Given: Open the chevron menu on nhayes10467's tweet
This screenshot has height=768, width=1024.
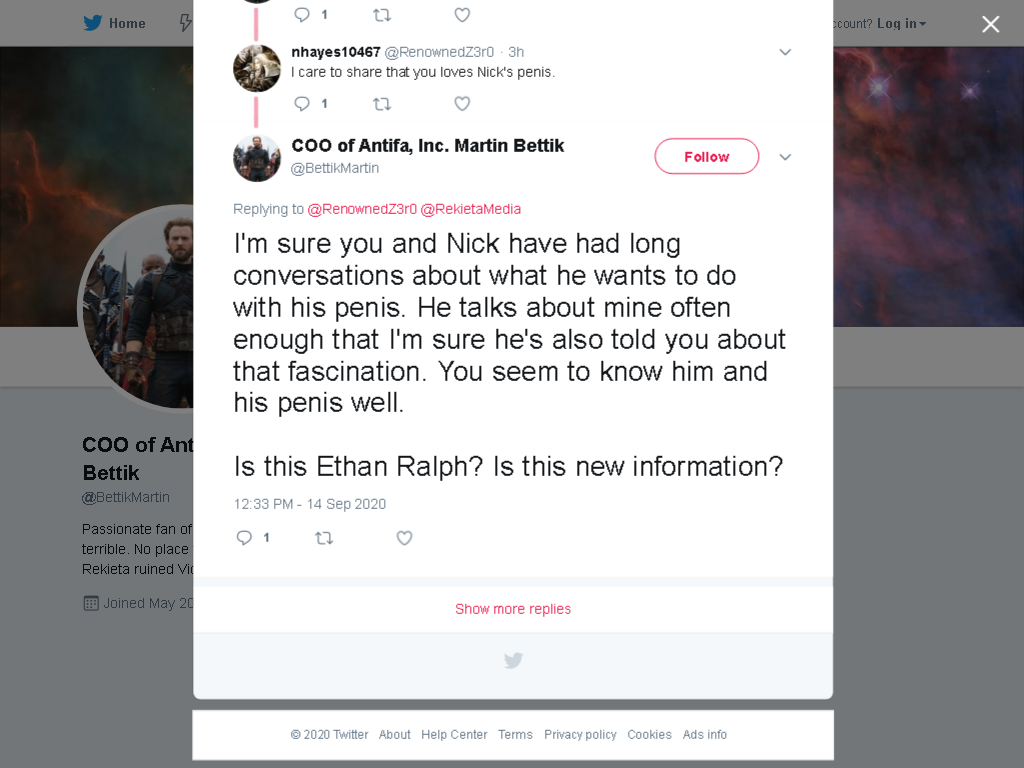Looking at the screenshot, I should 785,52.
